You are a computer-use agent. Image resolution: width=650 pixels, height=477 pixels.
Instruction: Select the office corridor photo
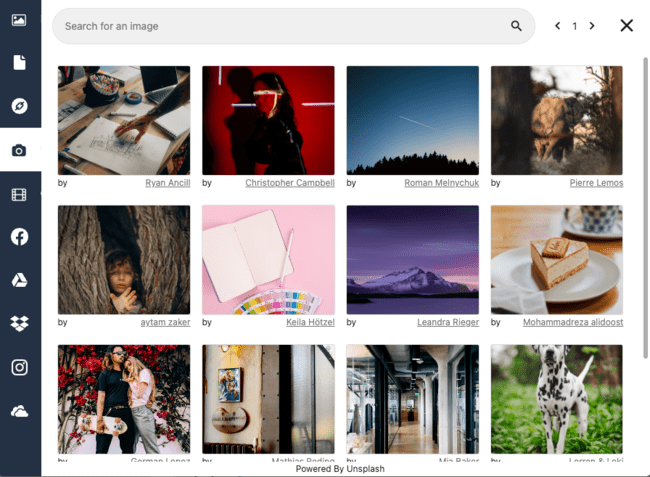point(412,399)
